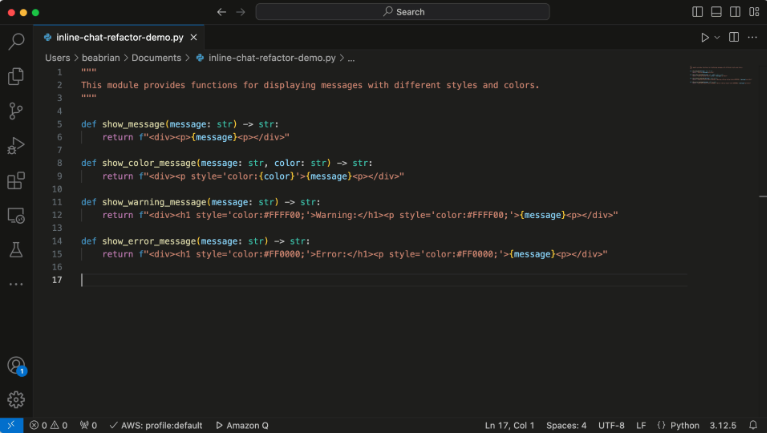Screen dimensions: 767x433
Task: Open the Source Control panel
Action: (x=16, y=111)
